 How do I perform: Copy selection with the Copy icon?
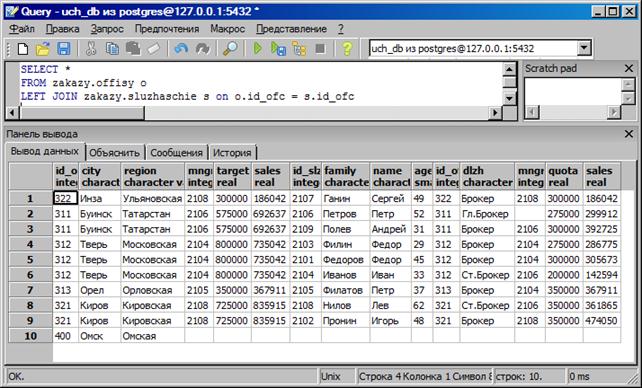point(112,49)
